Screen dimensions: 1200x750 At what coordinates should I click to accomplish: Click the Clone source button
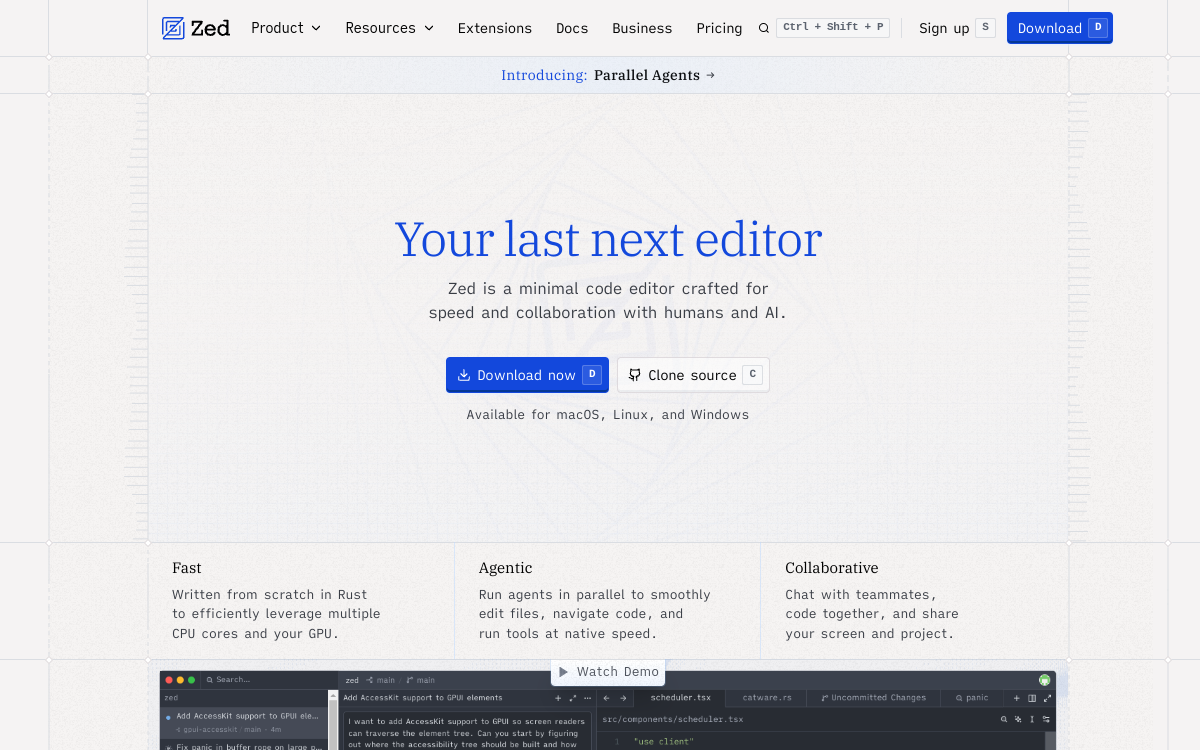click(x=693, y=375)
